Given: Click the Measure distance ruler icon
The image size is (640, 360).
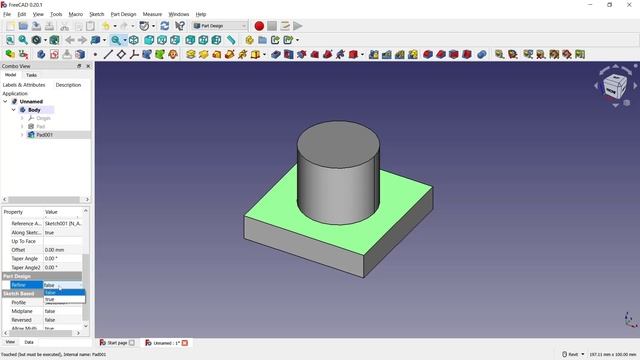Looking at the screenshot, I should click(x=231, y=40).
